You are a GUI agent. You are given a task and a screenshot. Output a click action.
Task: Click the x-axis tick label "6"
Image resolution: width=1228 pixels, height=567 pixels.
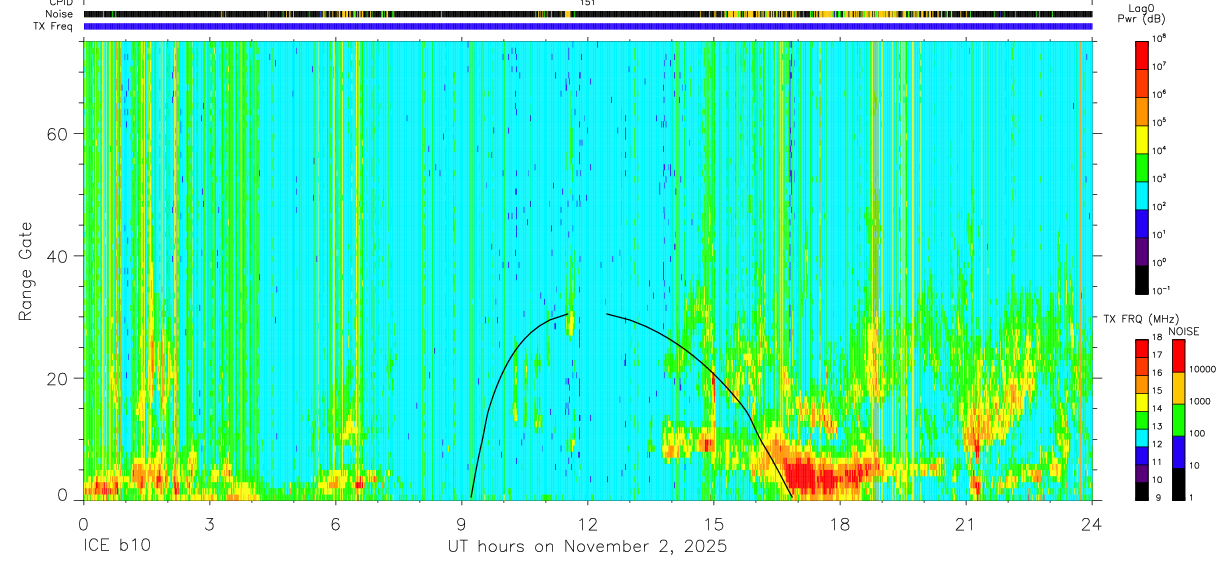(335, 524)
